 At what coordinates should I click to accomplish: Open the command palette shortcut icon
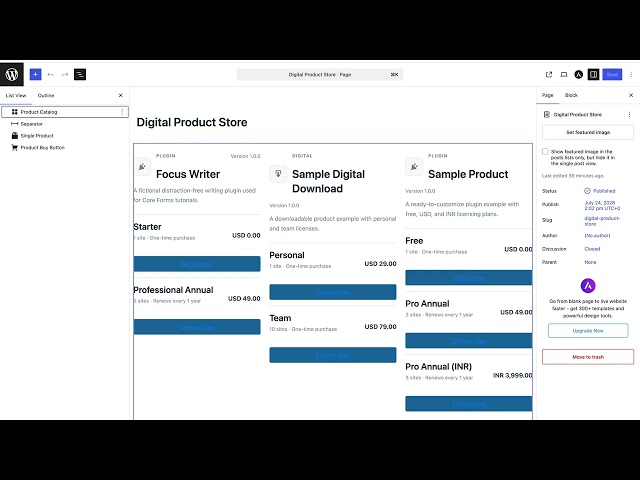pyautogui.click(x=394, y=75)
